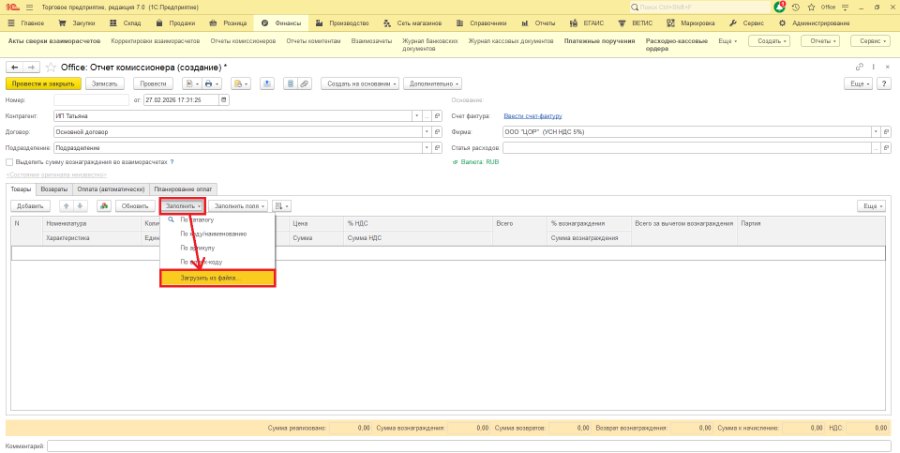Viewport: 900px width, 453px height.
Task: Open the Договор record with its open icon
Action: (x=437, y=132)
